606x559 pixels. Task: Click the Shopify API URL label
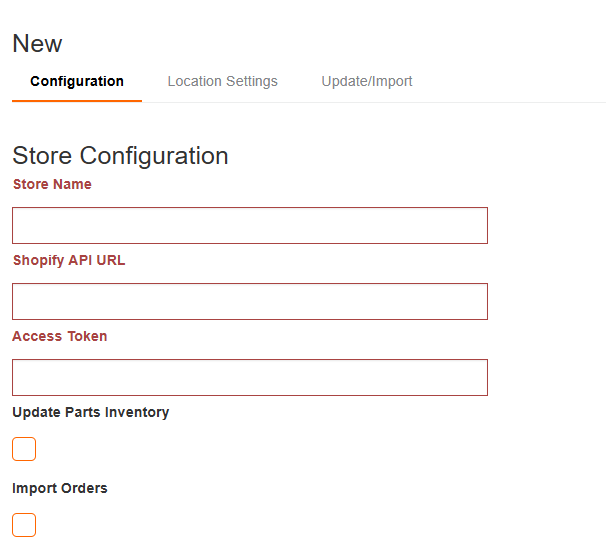69,260
